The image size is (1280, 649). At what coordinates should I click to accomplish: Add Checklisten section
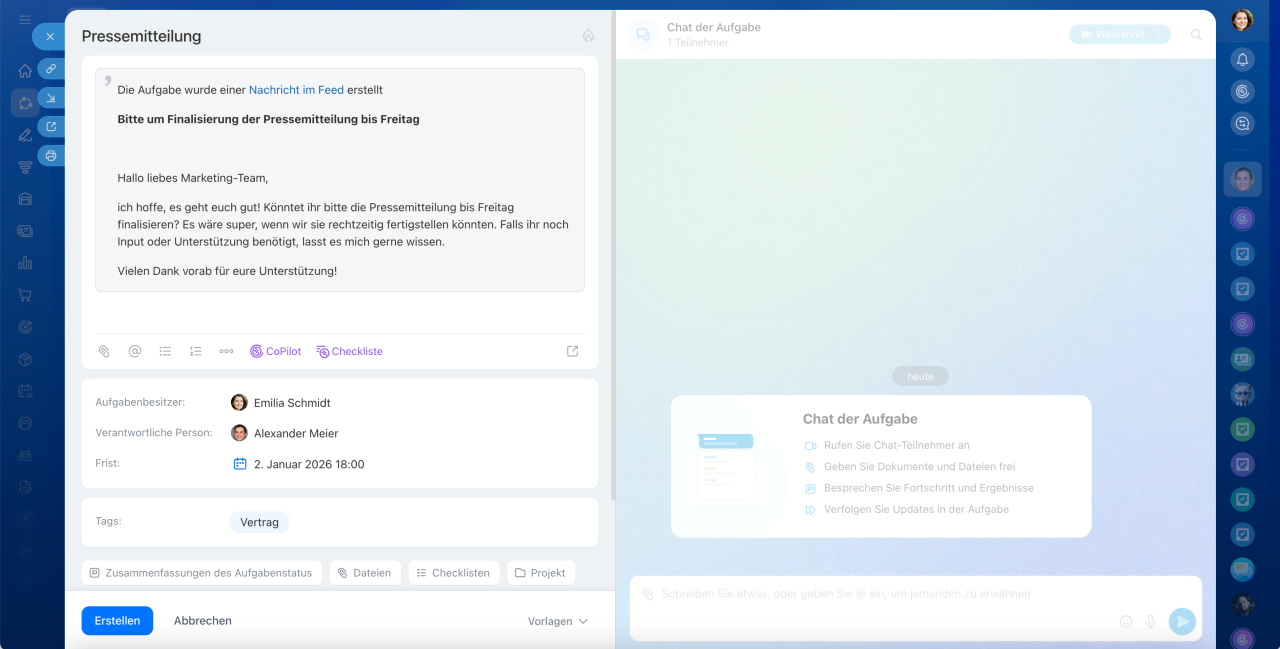pos(454,573)
